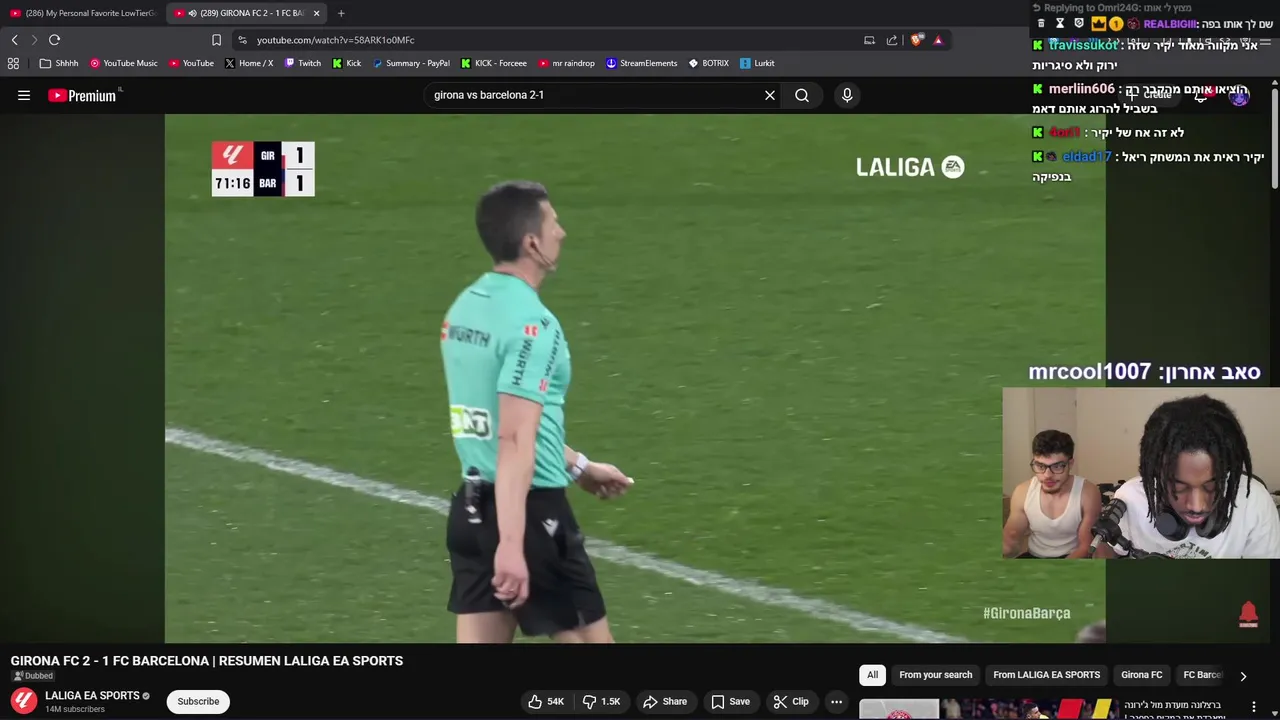1280x720 pixels.
Task: Open YouTube Music bookmark
Action: (124, 63)
